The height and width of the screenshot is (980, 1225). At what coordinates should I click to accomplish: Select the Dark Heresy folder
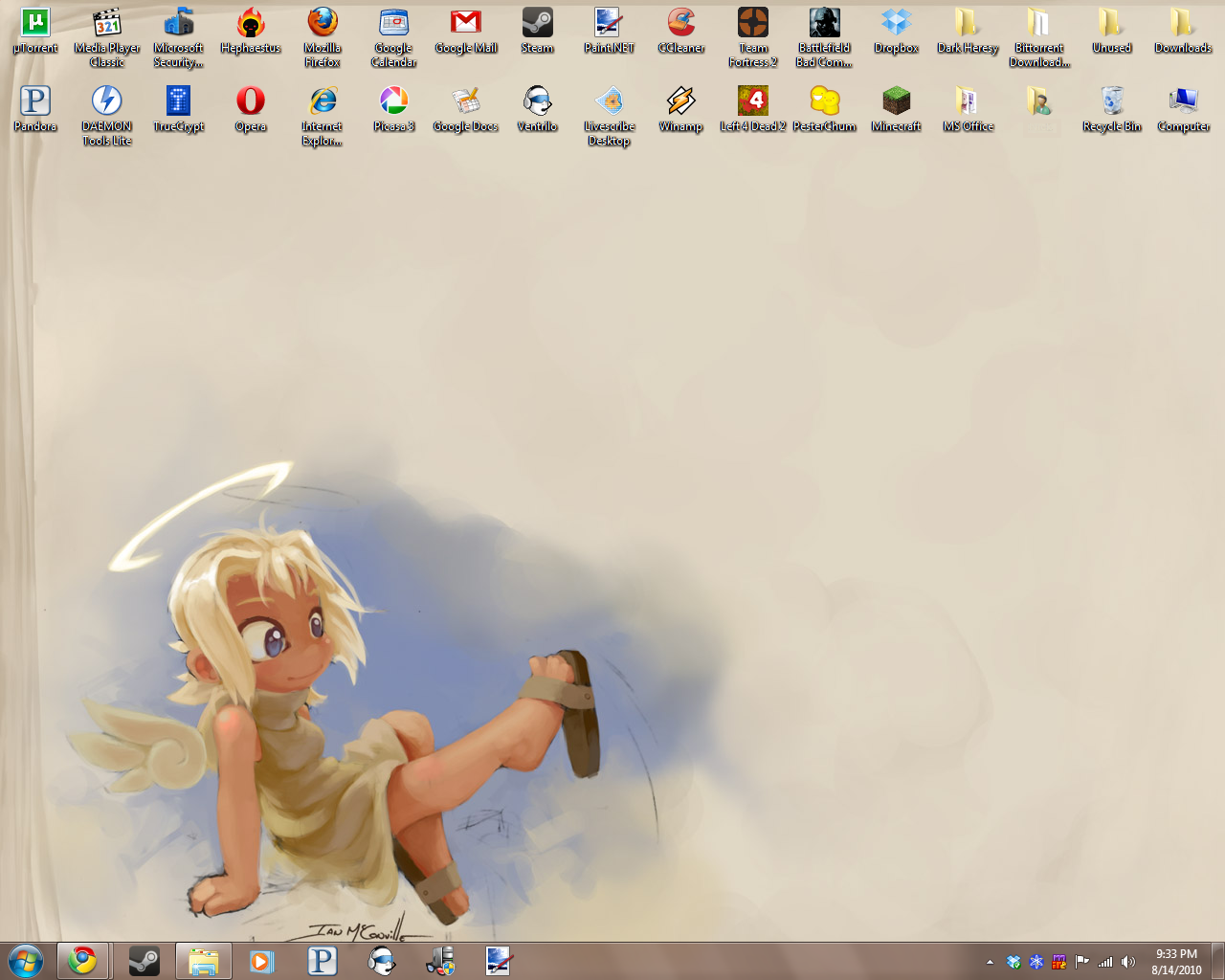point(968,23)
